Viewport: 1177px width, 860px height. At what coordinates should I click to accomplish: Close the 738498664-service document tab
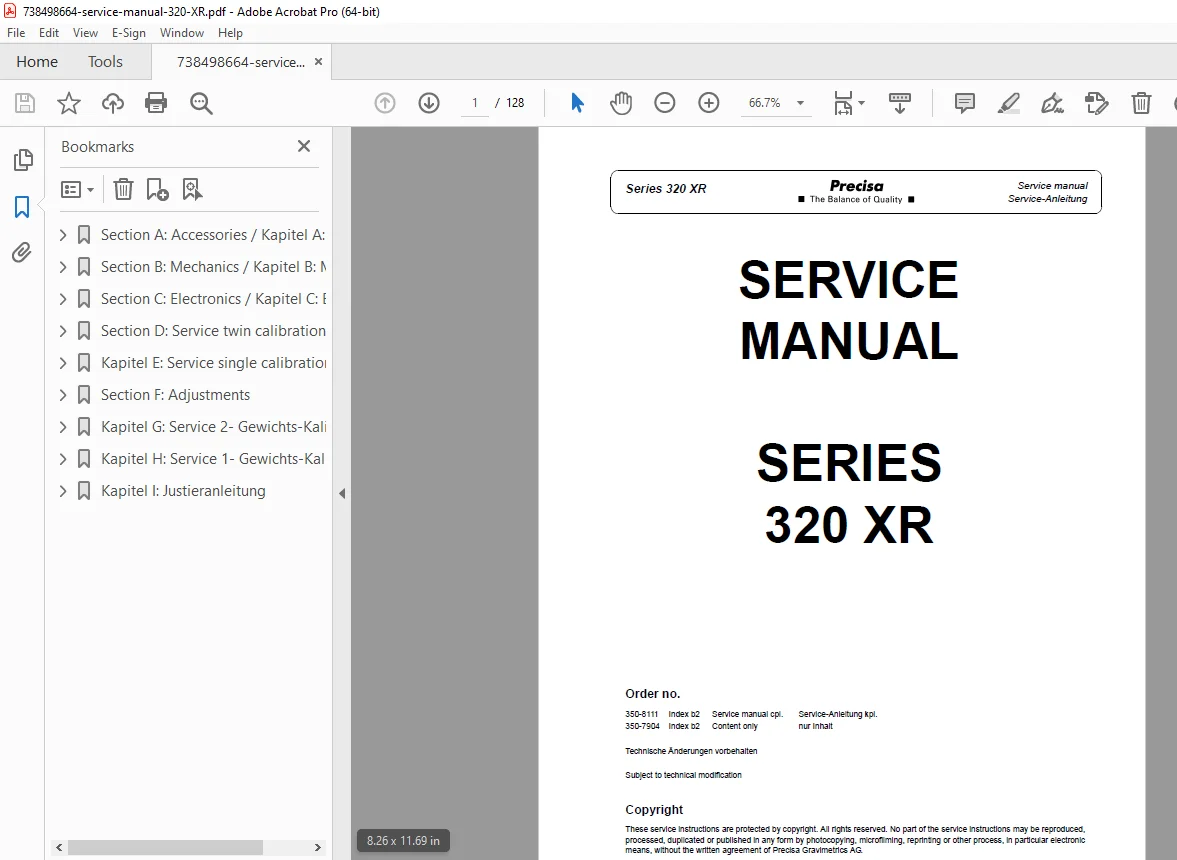[x=318, y=62]
